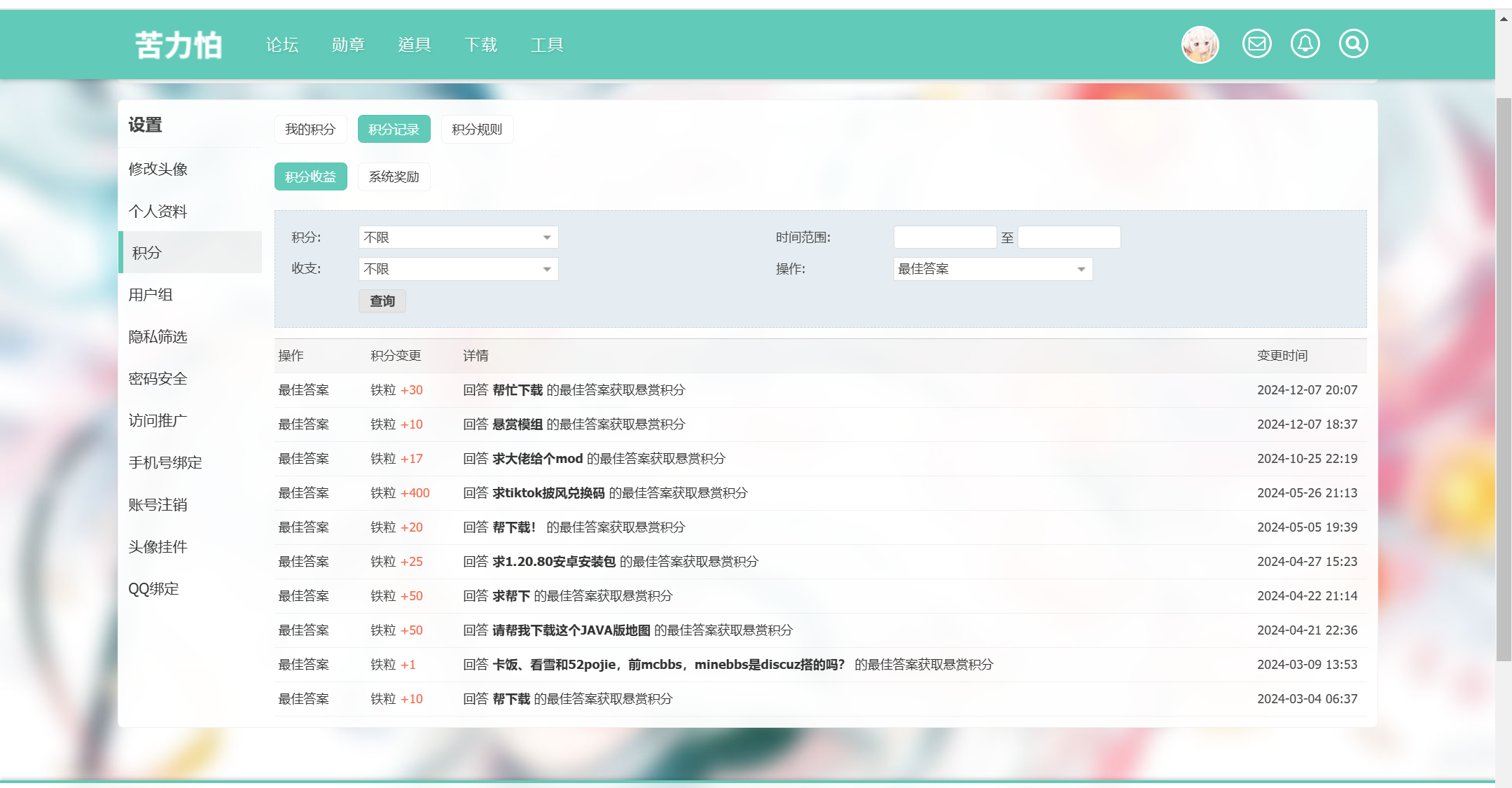Click the page vertical scrollbar thumb
The width and height of the screenshot is (1512, 788).
pos(1504,379)
